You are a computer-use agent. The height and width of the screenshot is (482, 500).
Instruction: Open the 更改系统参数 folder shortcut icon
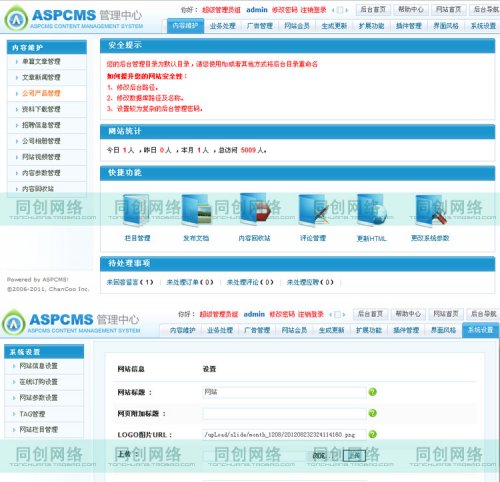(x=430, y=210)
